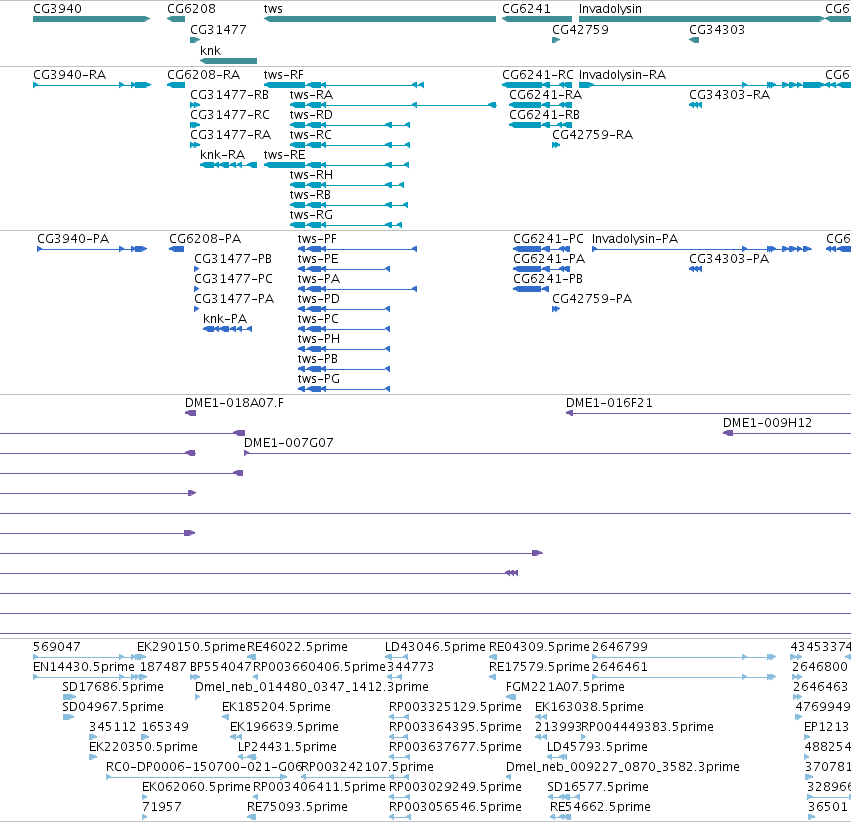Click EST 569047
This screenshot has width=851, height=822.
coord(57,647)
